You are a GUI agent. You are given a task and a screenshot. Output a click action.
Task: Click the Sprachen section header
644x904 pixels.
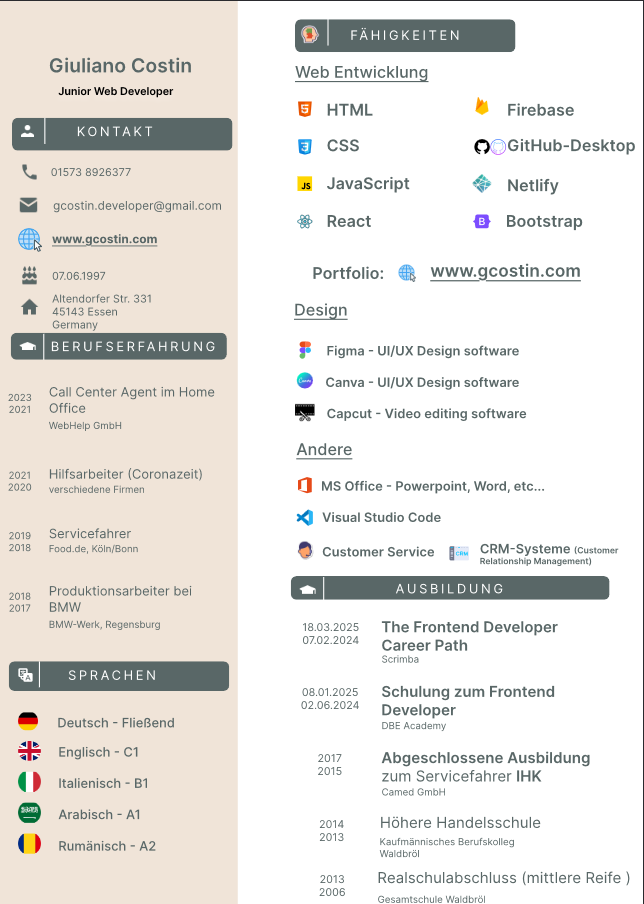[x=119, y=676]
